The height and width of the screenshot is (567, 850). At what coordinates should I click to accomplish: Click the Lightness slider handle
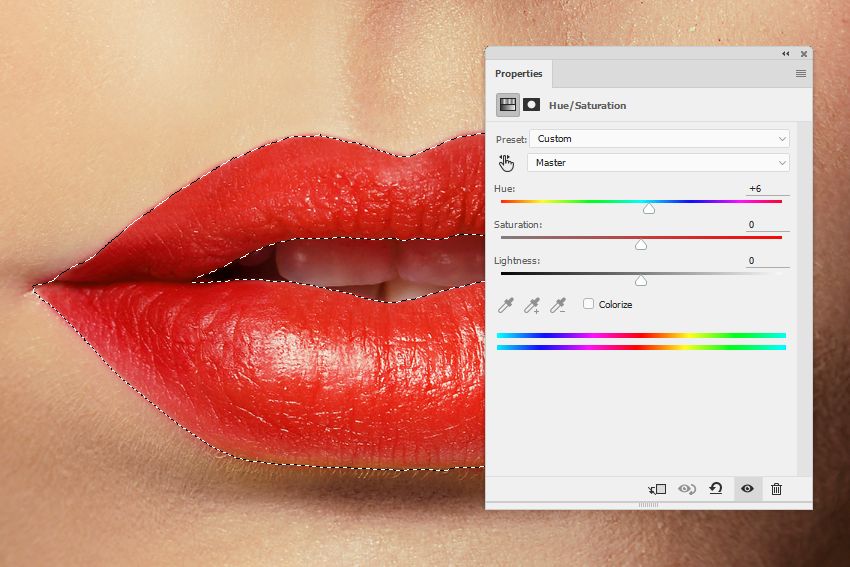click(641, 281)
